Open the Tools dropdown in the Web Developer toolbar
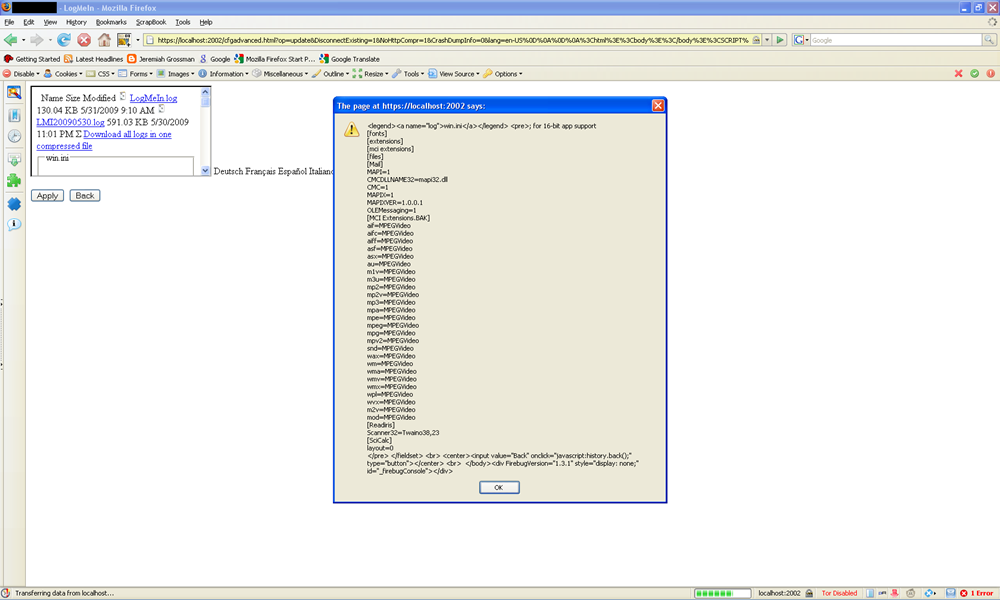Viewport: 1000px width, 600px height. click(x=408, y=74)
